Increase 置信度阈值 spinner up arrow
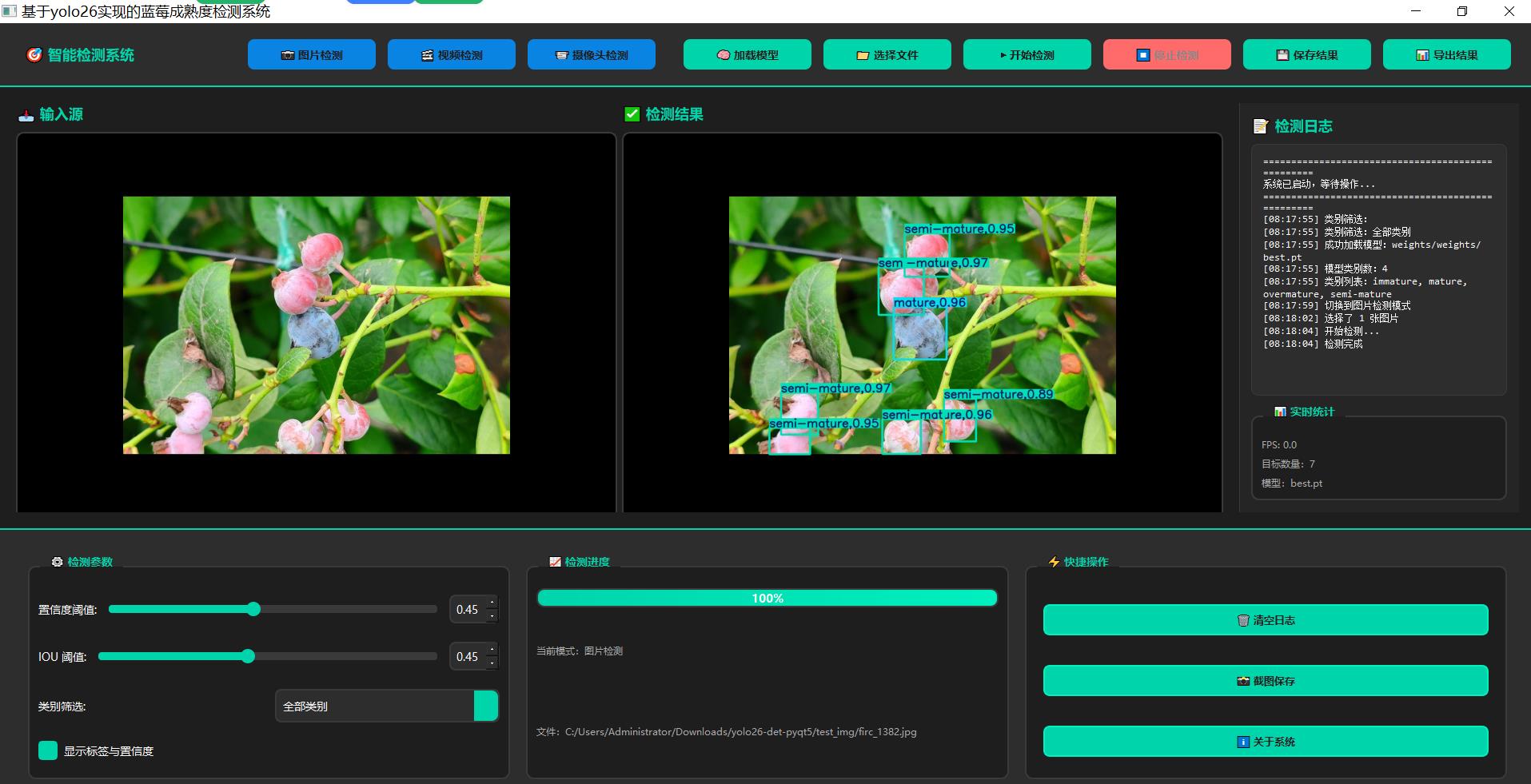 [492, 603]
